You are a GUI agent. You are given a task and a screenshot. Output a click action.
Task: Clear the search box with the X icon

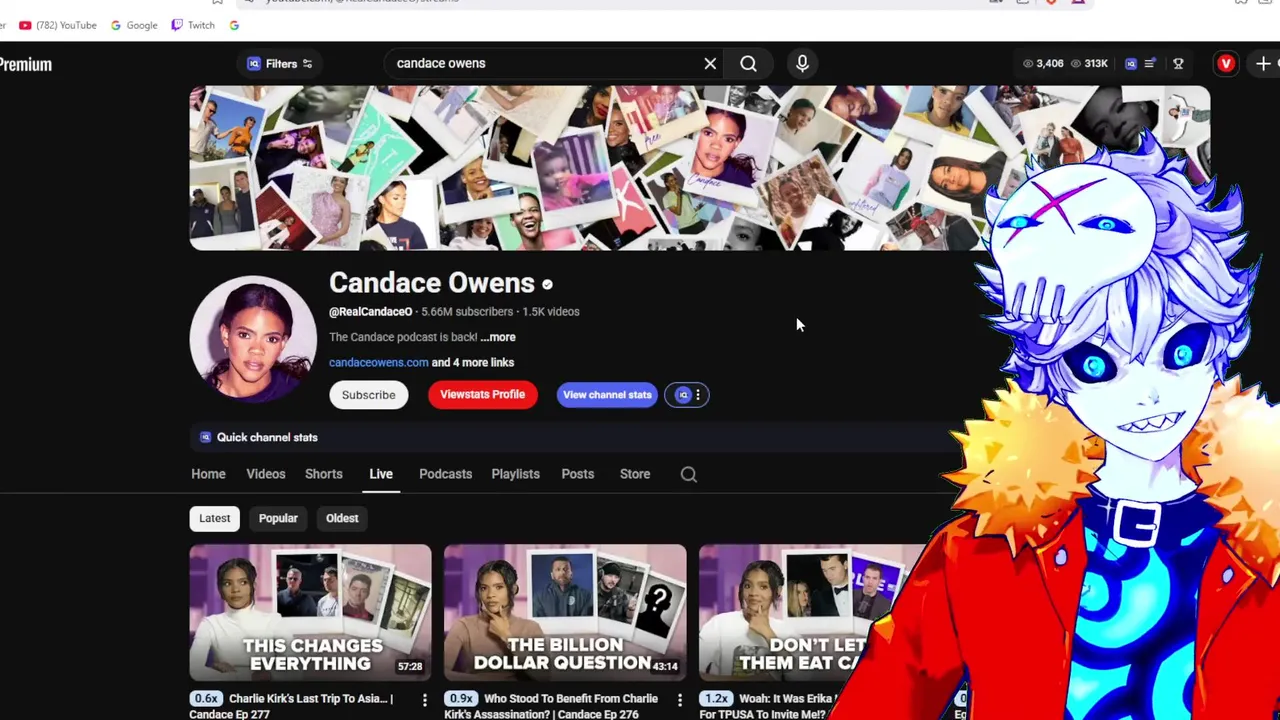tap(710, 64)
